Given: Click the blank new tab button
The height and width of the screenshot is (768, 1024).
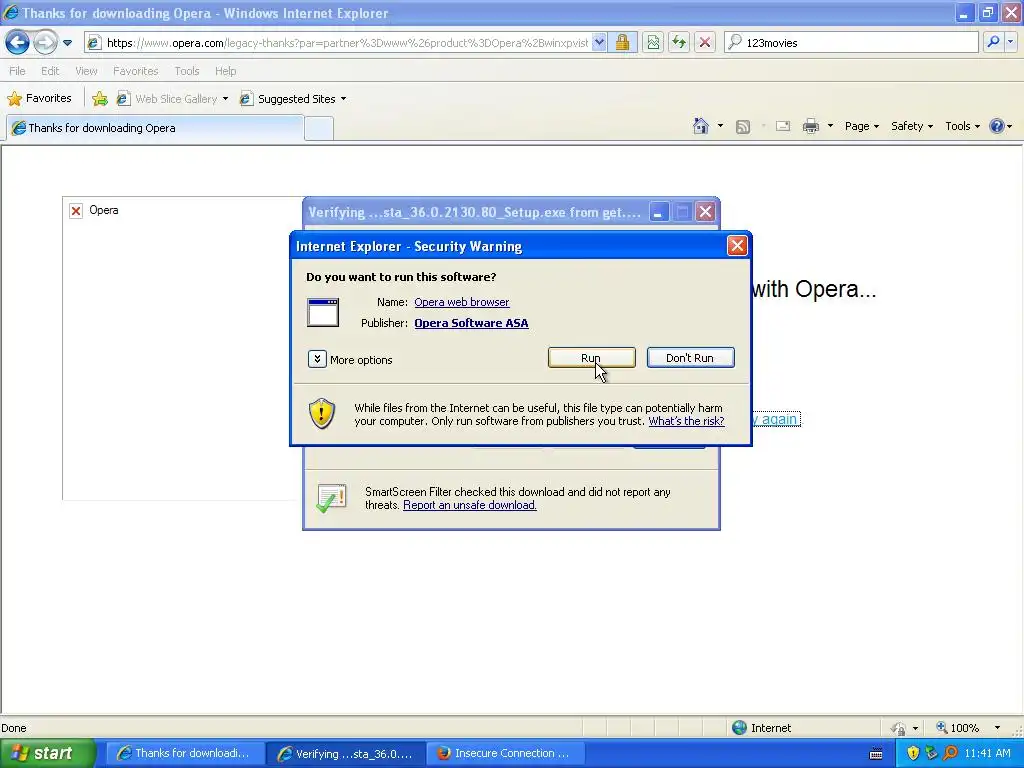Looking at the screenshot, I should click(319, 129).
